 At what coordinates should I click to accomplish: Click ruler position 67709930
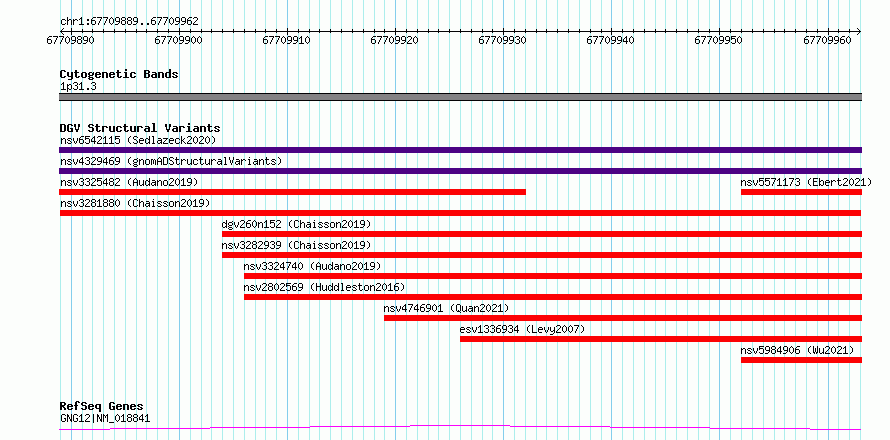503,40
